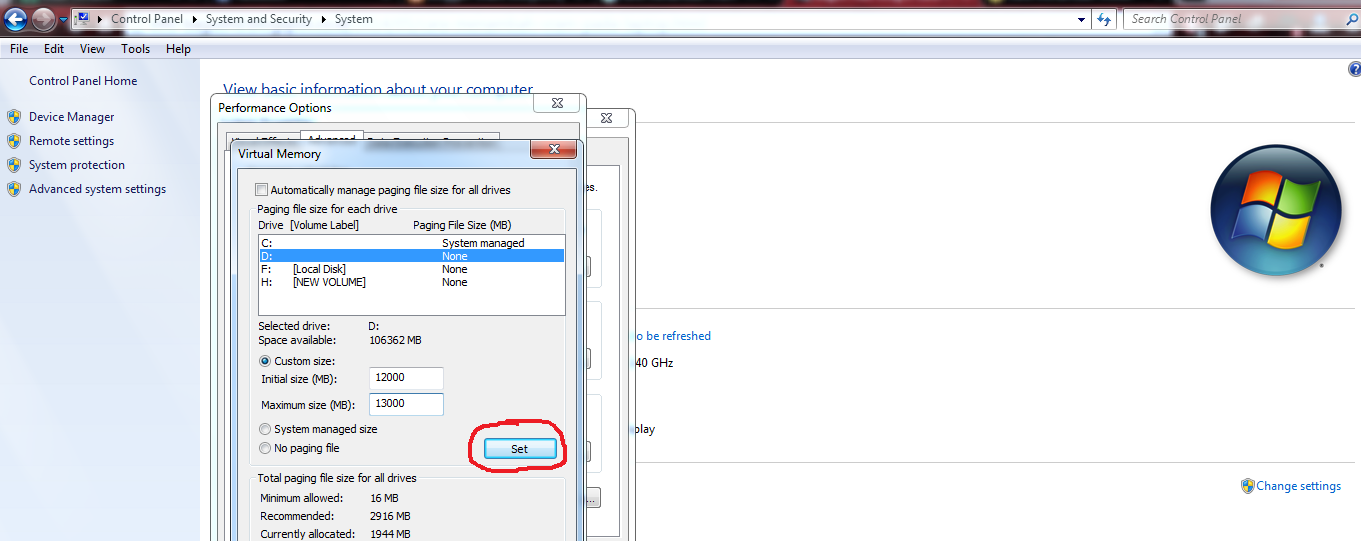Open the File menu
1361x541 pixels.
(x=19, y=49)
